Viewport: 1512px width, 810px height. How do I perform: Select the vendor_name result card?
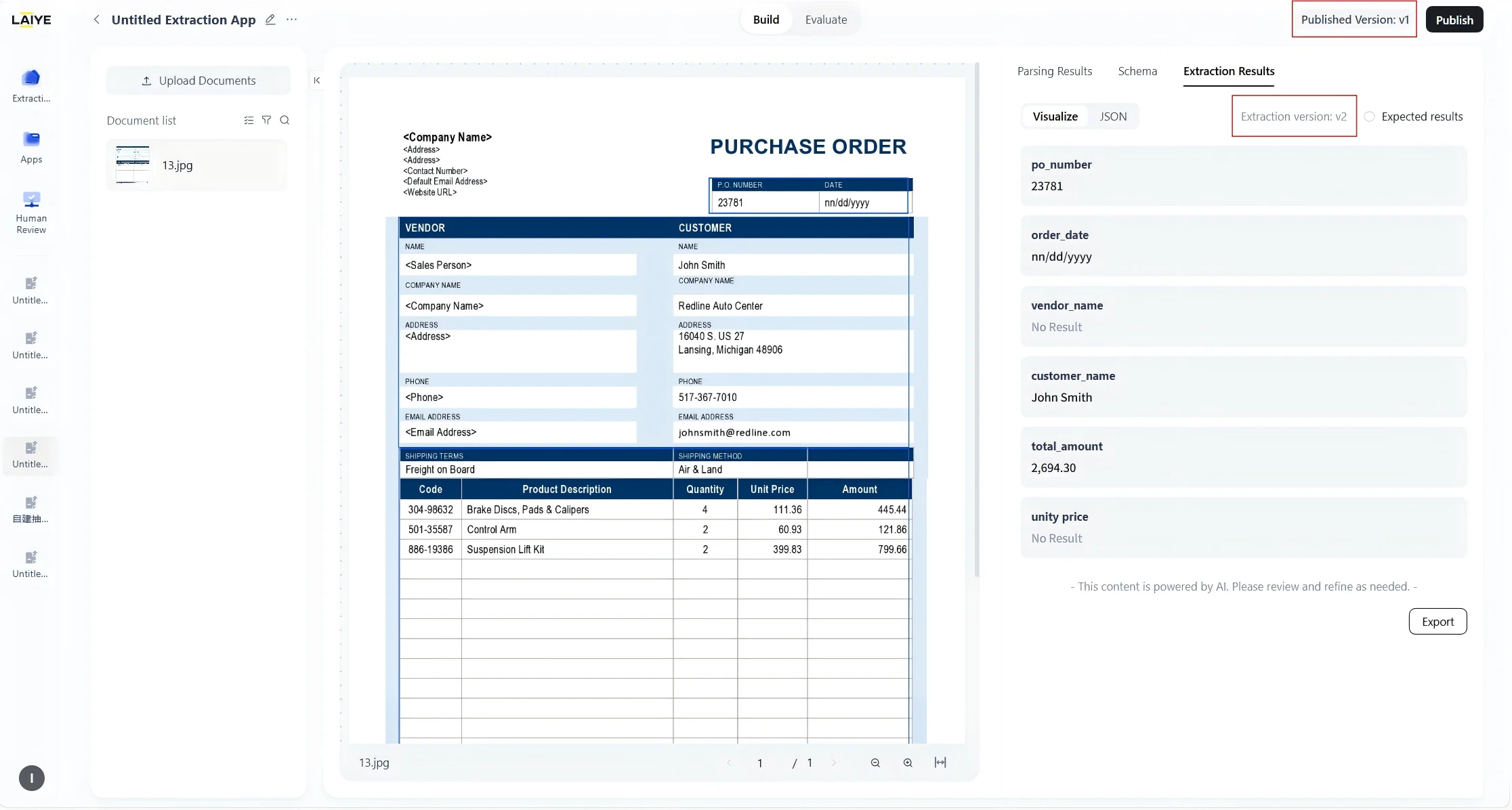1244,316
